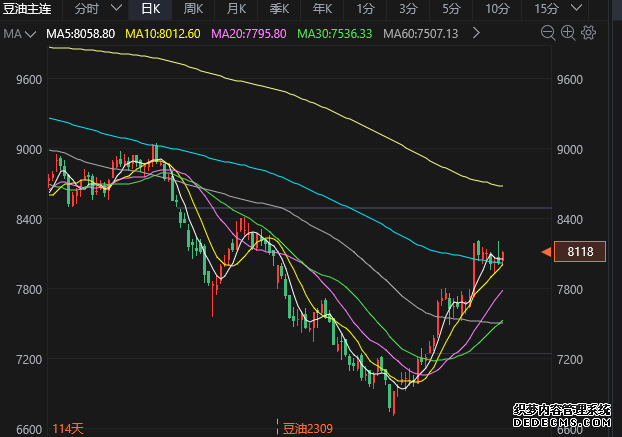Image resolution: width=622 pixels, height=437 pixels.
Task: Switch to 15分 interval tab
Action: [546, 8]
